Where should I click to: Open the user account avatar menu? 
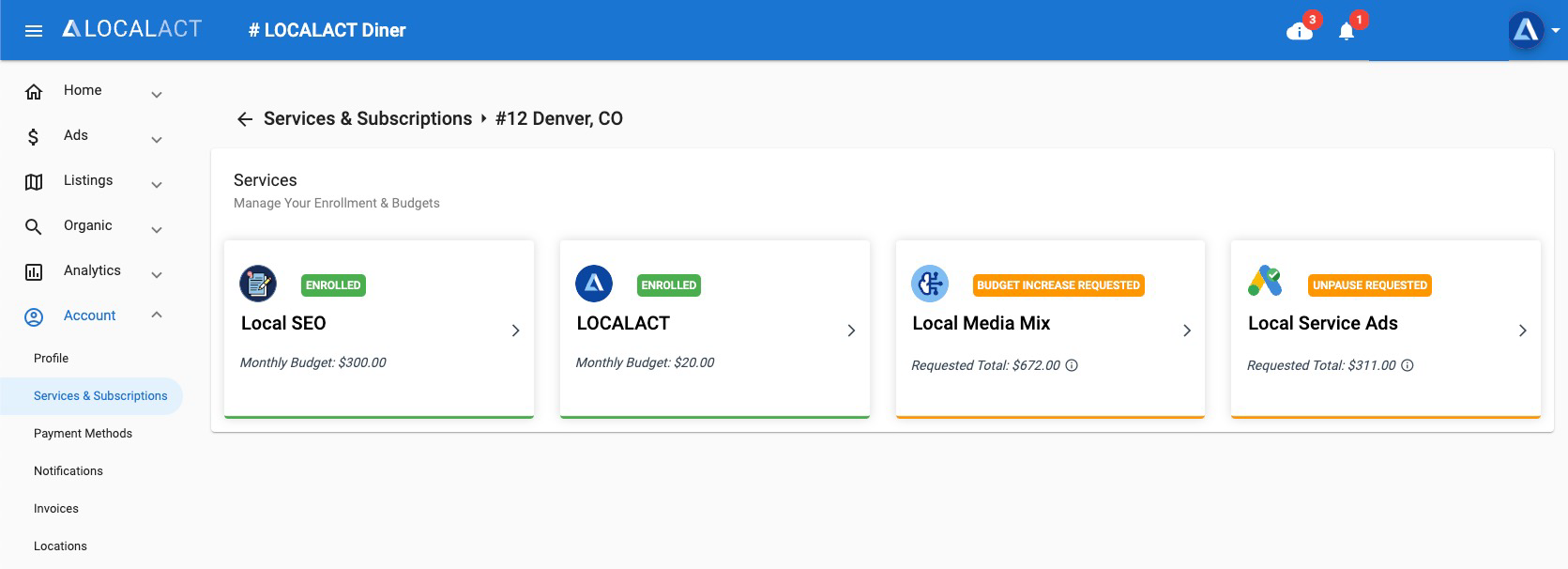pos(1526,30)
